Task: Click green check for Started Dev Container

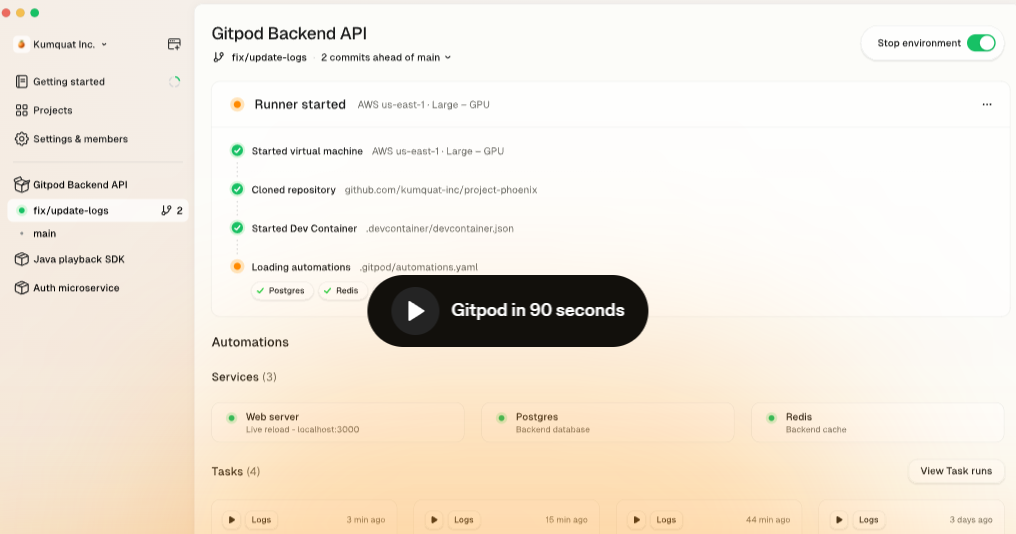Action: tap(237, 228)
